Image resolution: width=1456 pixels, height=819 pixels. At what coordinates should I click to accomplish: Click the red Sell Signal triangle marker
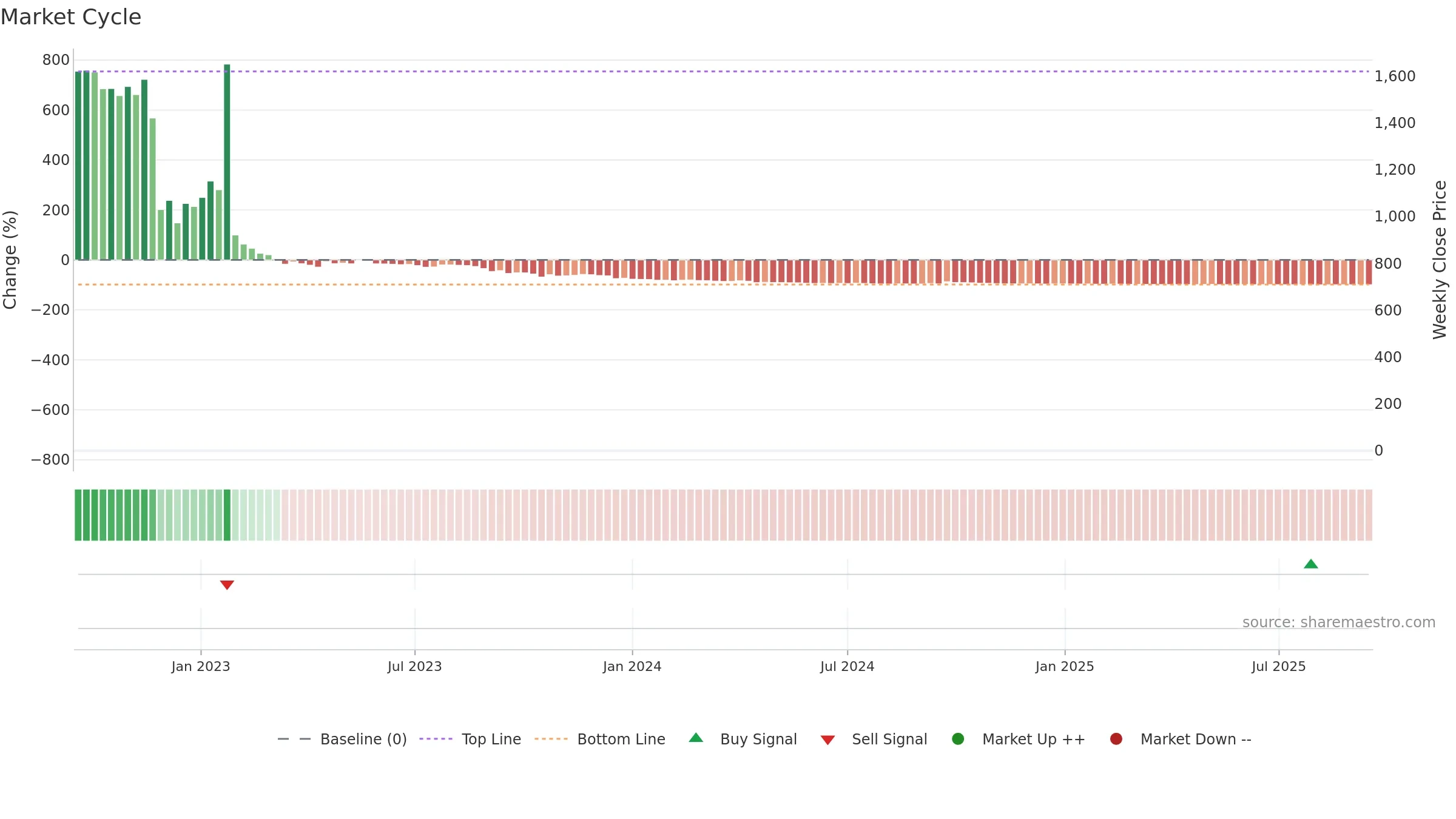click(x=227, y=585)
